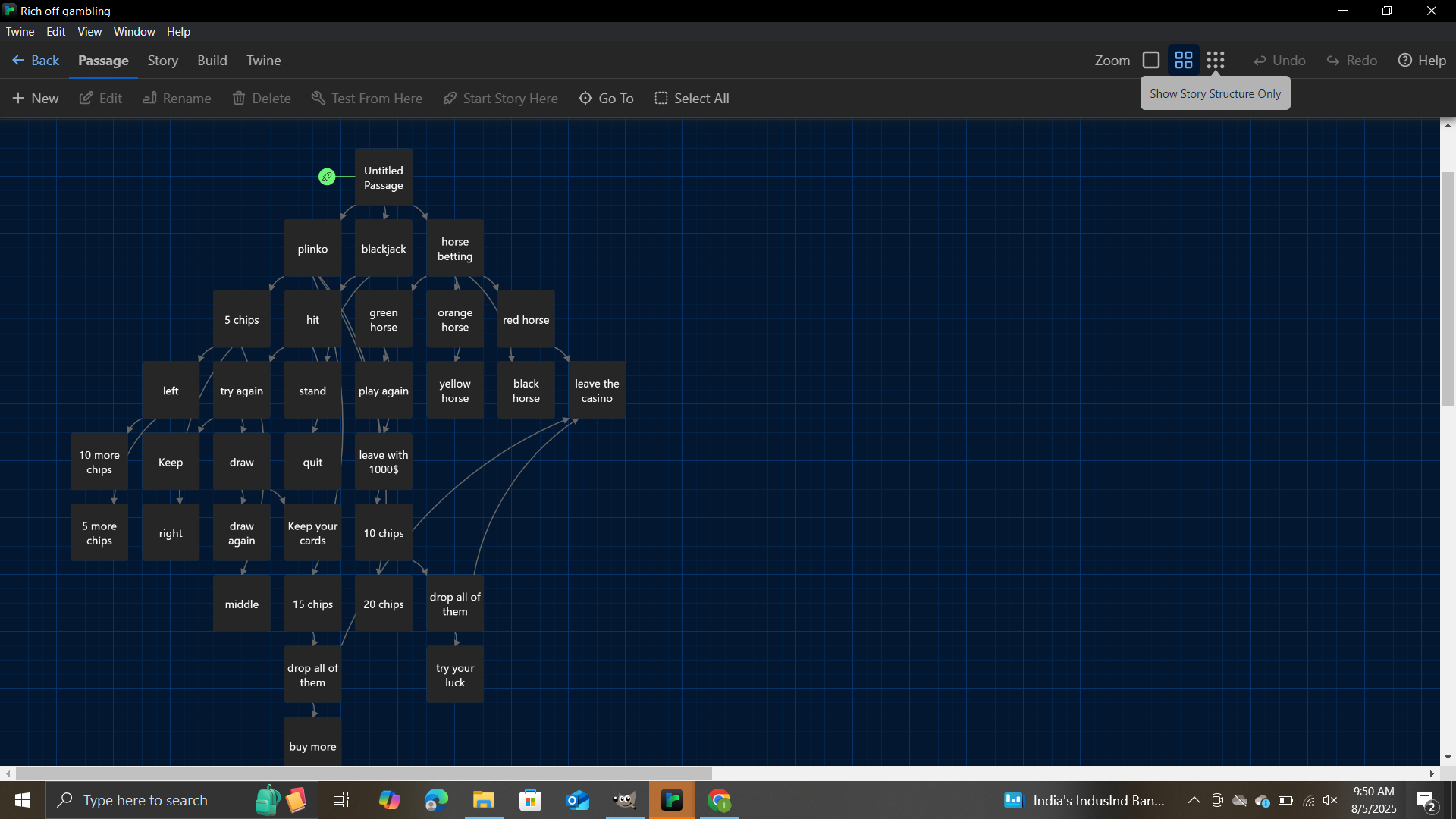Select the 5 chips passage

click(242, 320)
